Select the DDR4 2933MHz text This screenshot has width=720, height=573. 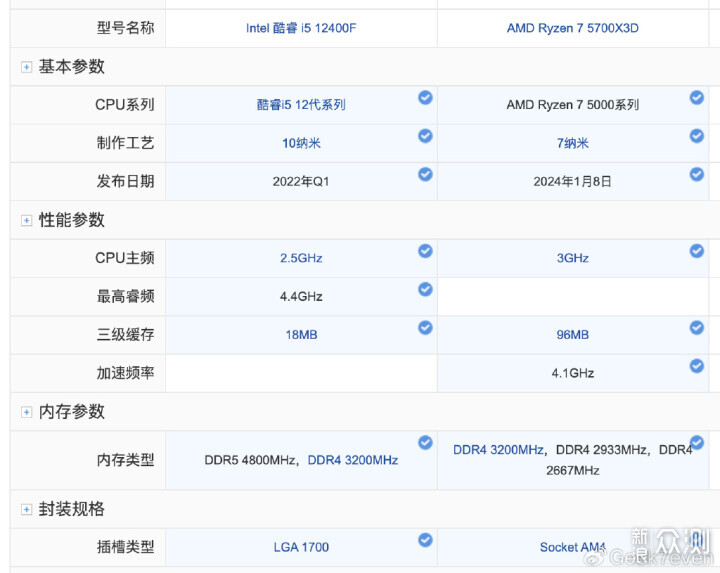click(x=601, y=449)
